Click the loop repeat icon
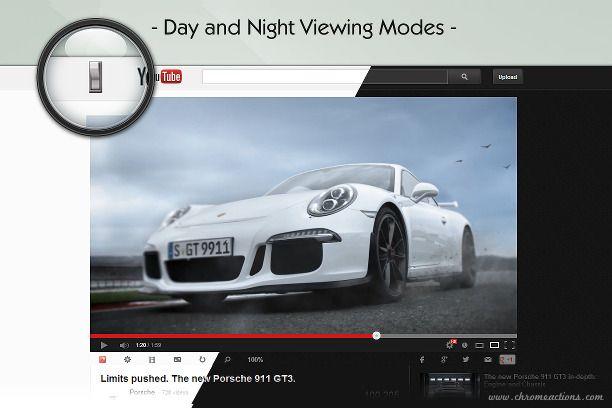 point(202,360)
